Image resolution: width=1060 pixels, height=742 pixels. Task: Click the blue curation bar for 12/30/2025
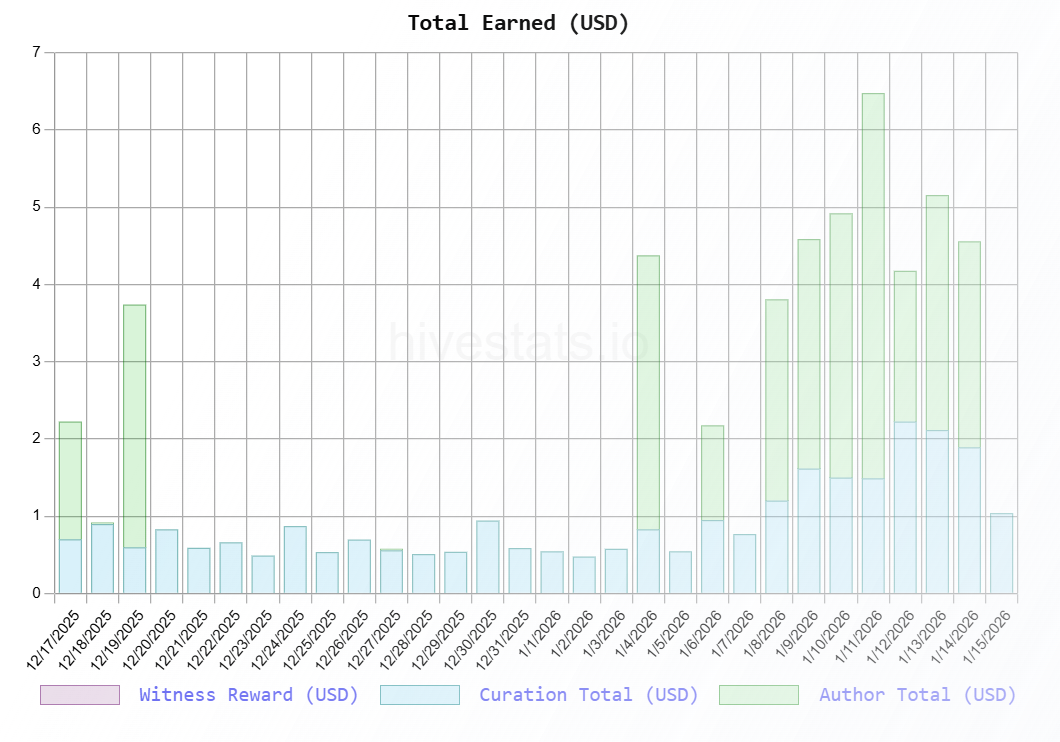point(488,557)
